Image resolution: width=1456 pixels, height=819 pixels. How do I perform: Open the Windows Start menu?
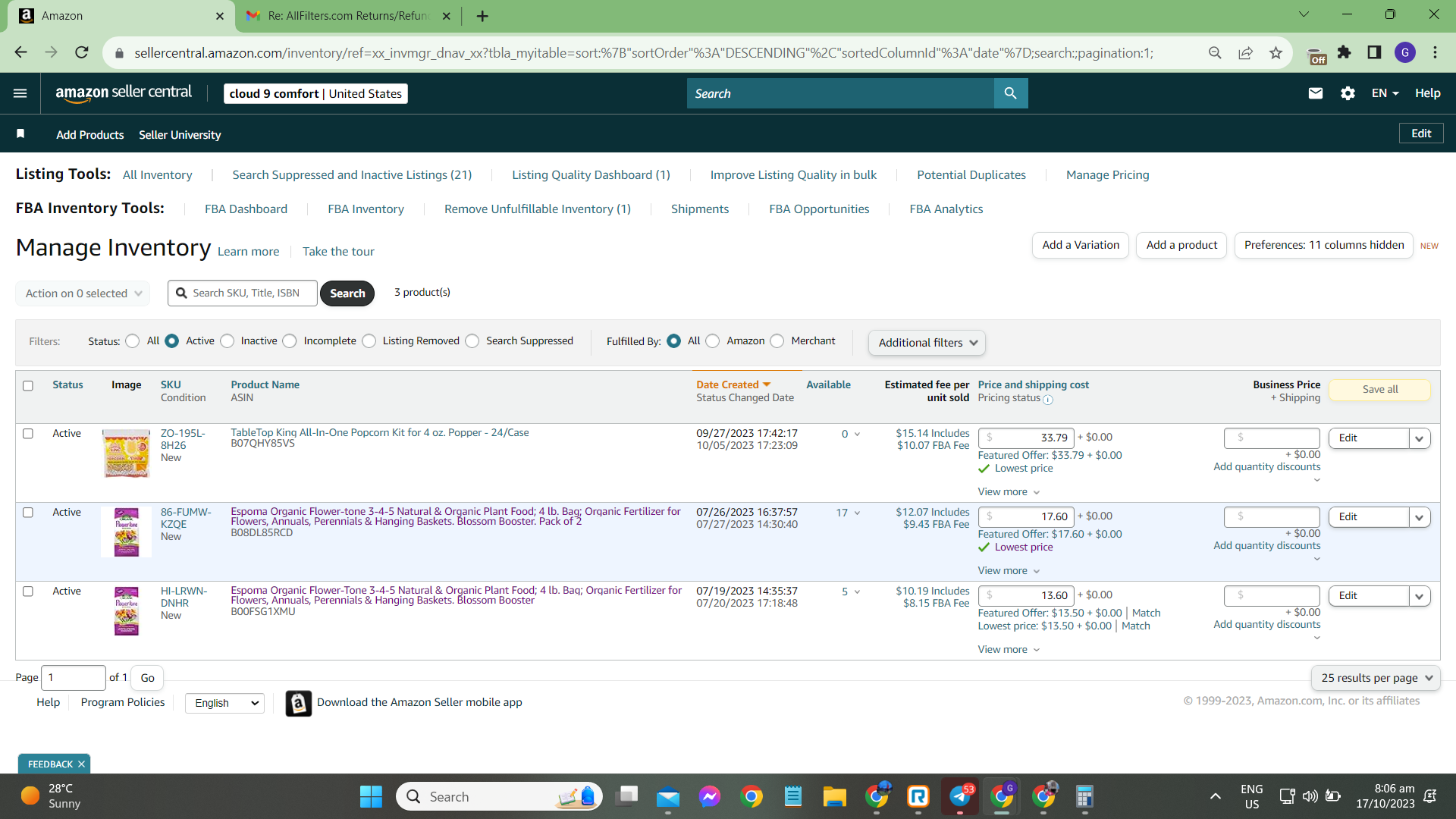371,796
